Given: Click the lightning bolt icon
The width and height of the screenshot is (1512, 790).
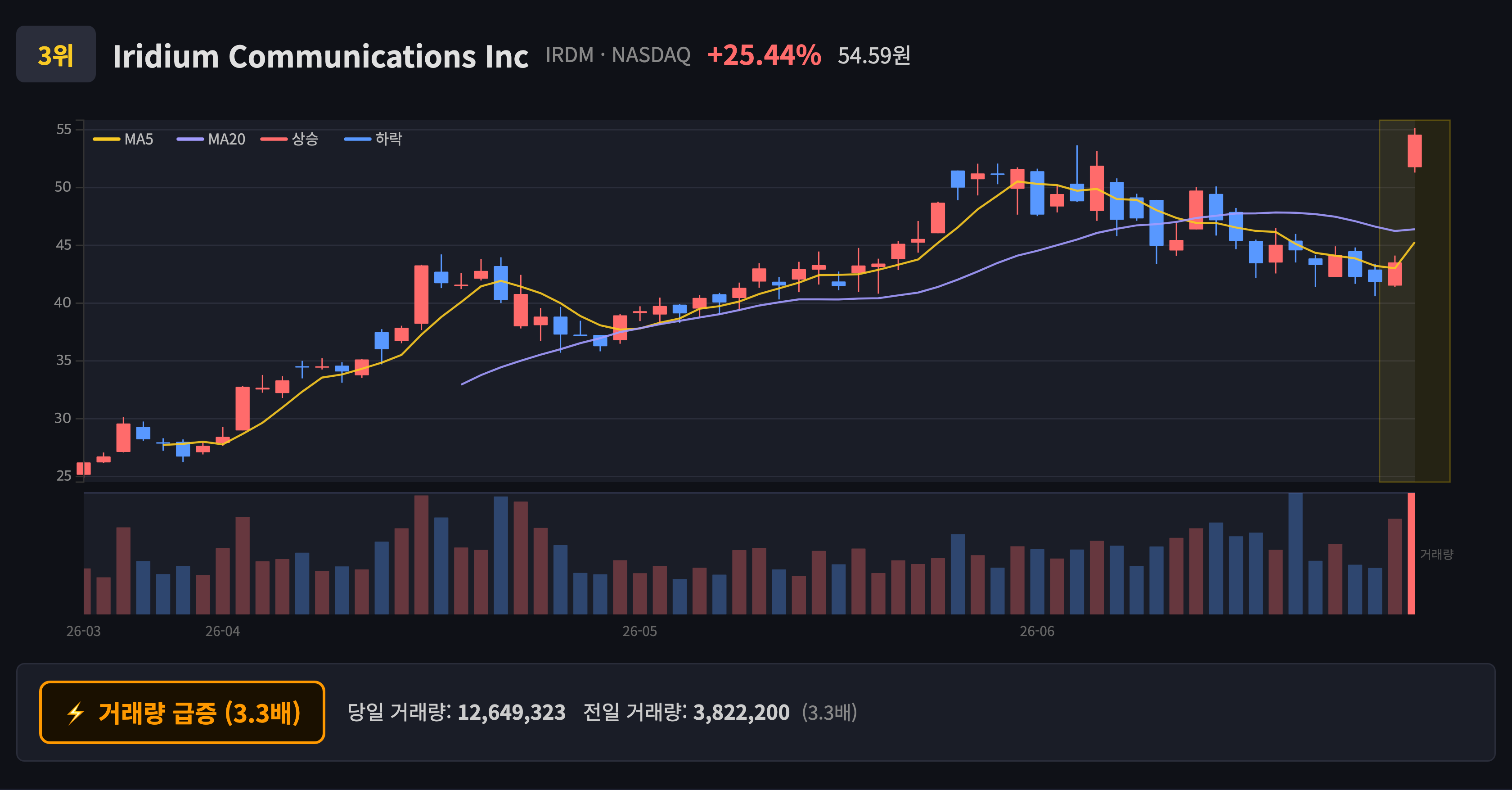Looking at the screenshot, I should click(76, 713).
